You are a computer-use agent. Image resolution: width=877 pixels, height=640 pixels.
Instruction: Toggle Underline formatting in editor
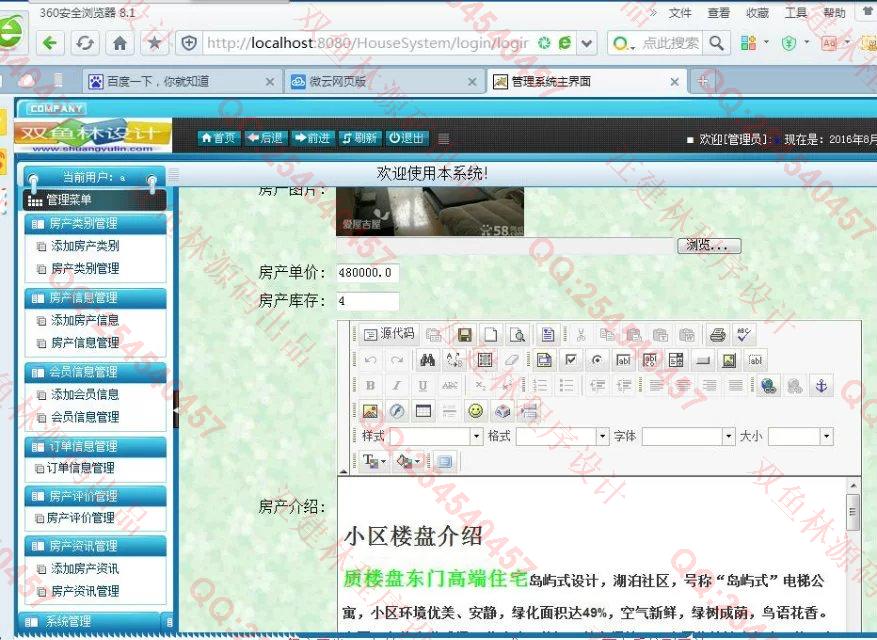click(x=423, y=386)
